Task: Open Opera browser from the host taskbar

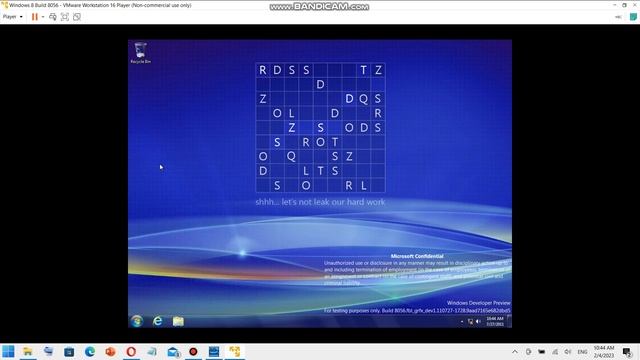Action: tap(131, 351)
